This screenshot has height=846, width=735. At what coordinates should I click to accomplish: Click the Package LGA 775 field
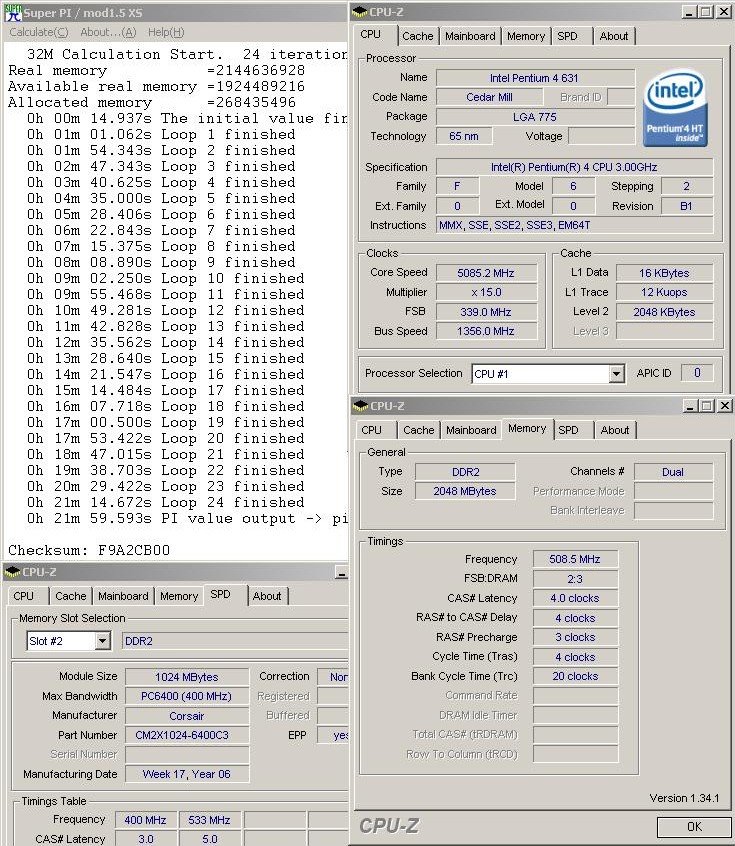534,117
